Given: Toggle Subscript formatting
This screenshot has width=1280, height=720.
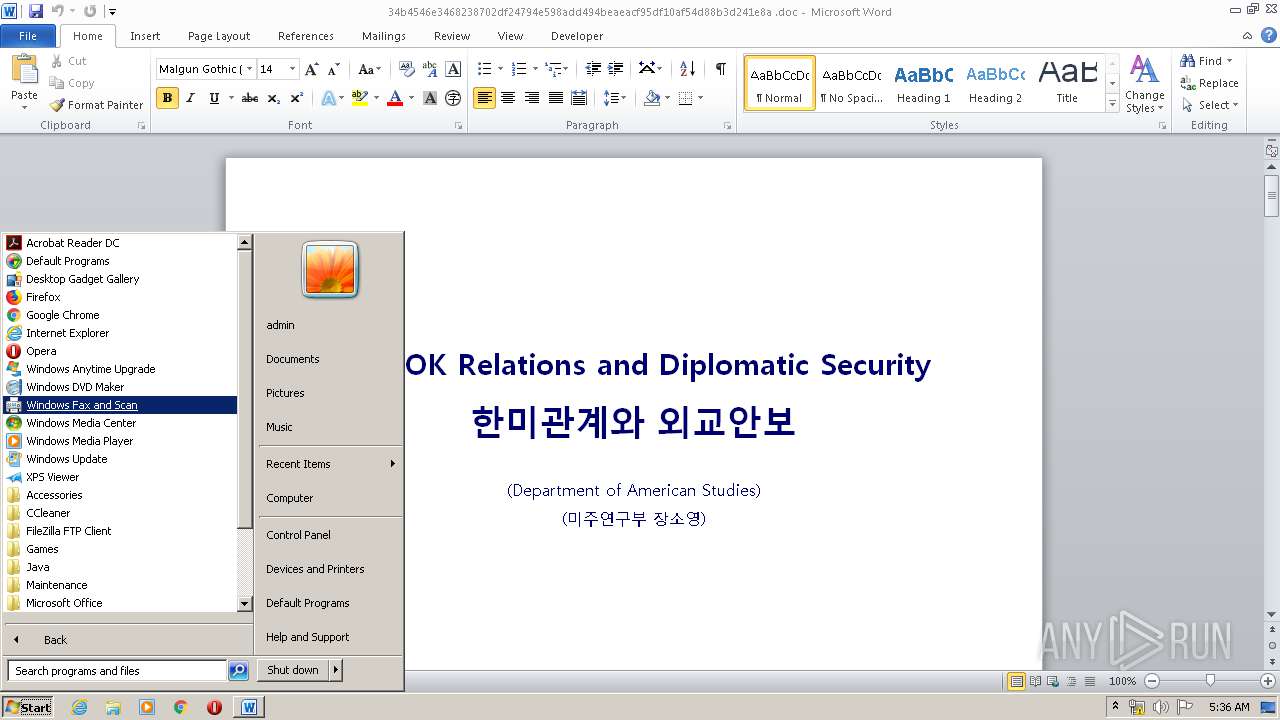Looking at the screenshot, I should pos(273,98).
